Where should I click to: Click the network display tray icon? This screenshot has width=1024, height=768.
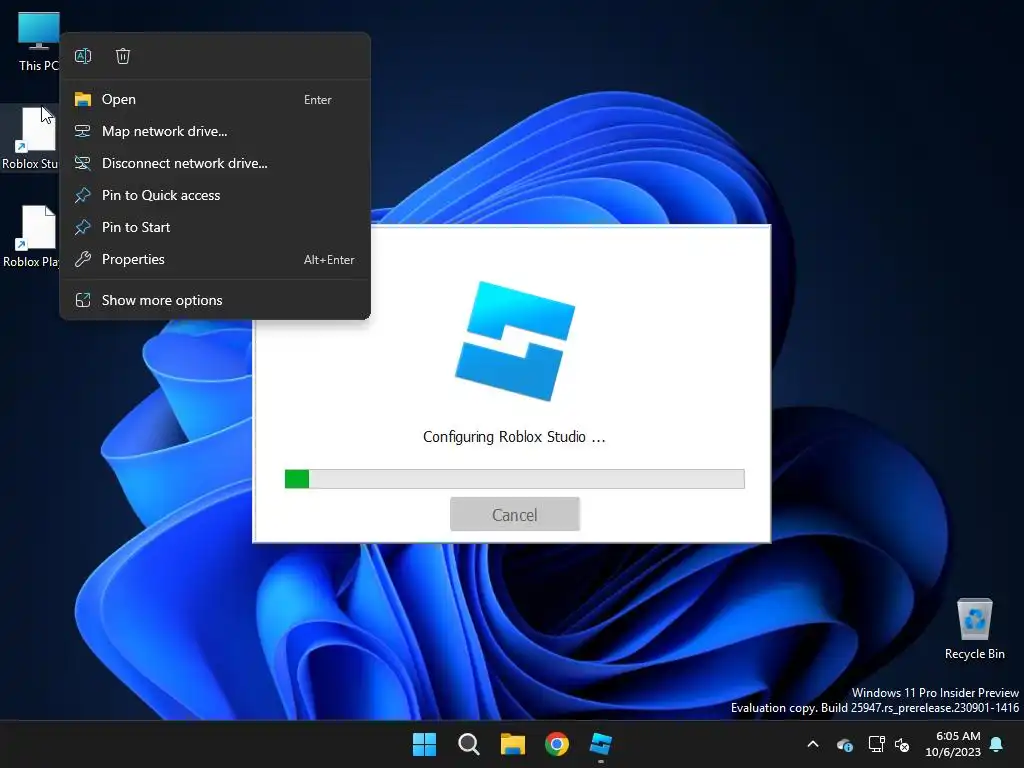click(876, 744)
